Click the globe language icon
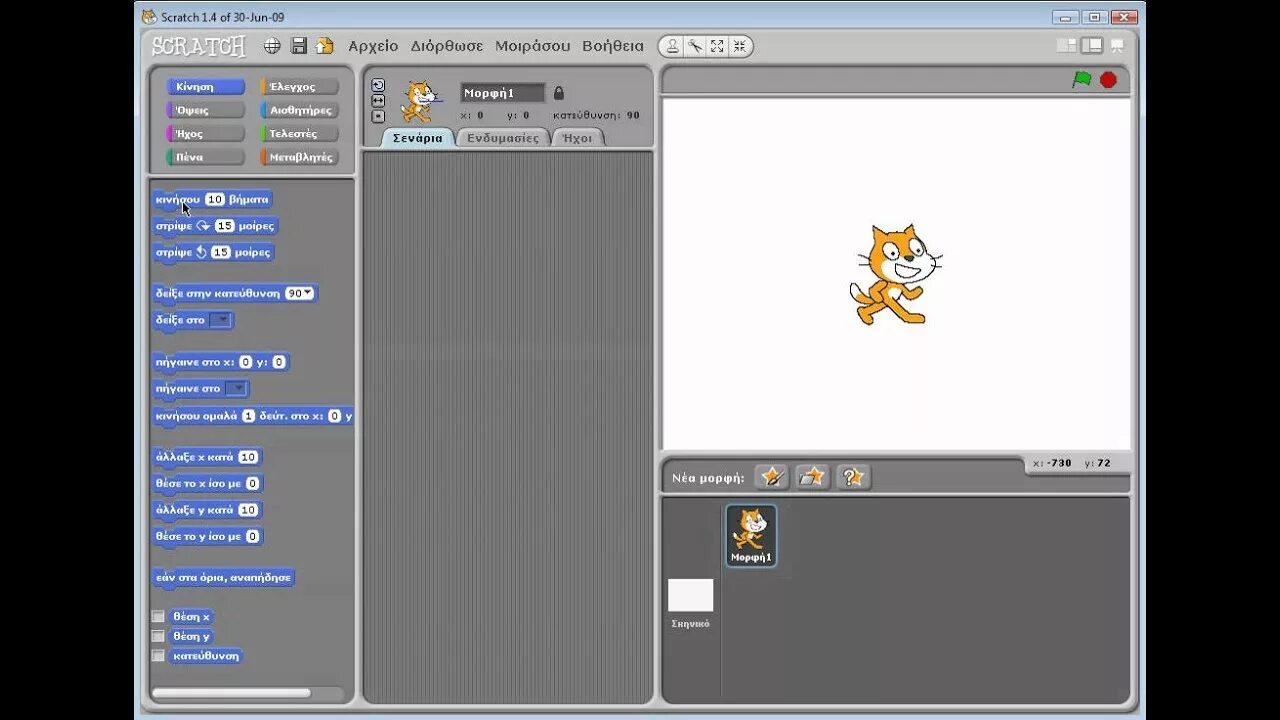This screenshot has width=1280, height=720. click(x=272, y=46)
